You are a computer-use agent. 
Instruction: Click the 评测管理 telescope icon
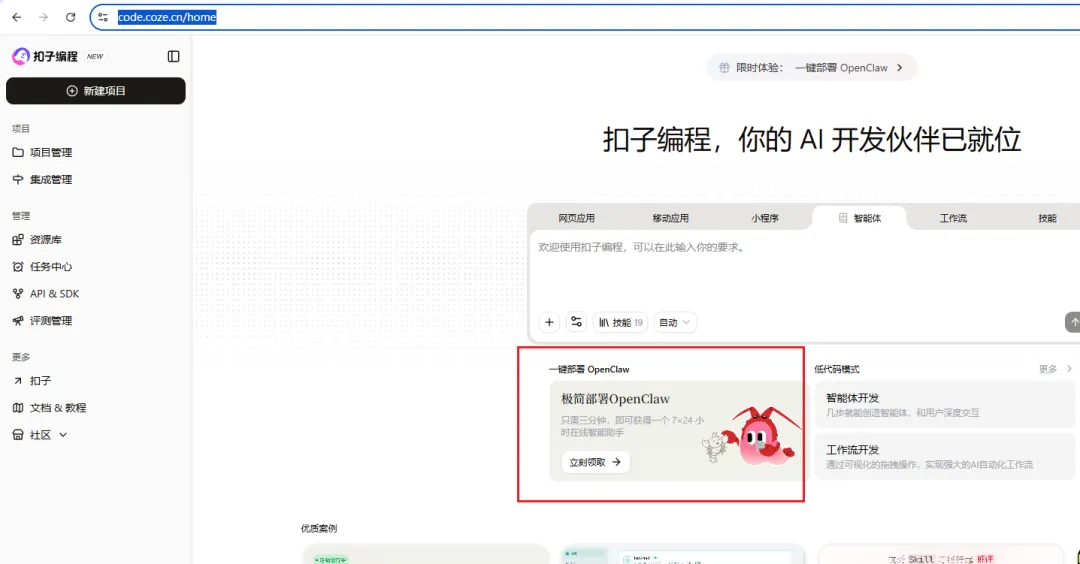tap(18, 321)
